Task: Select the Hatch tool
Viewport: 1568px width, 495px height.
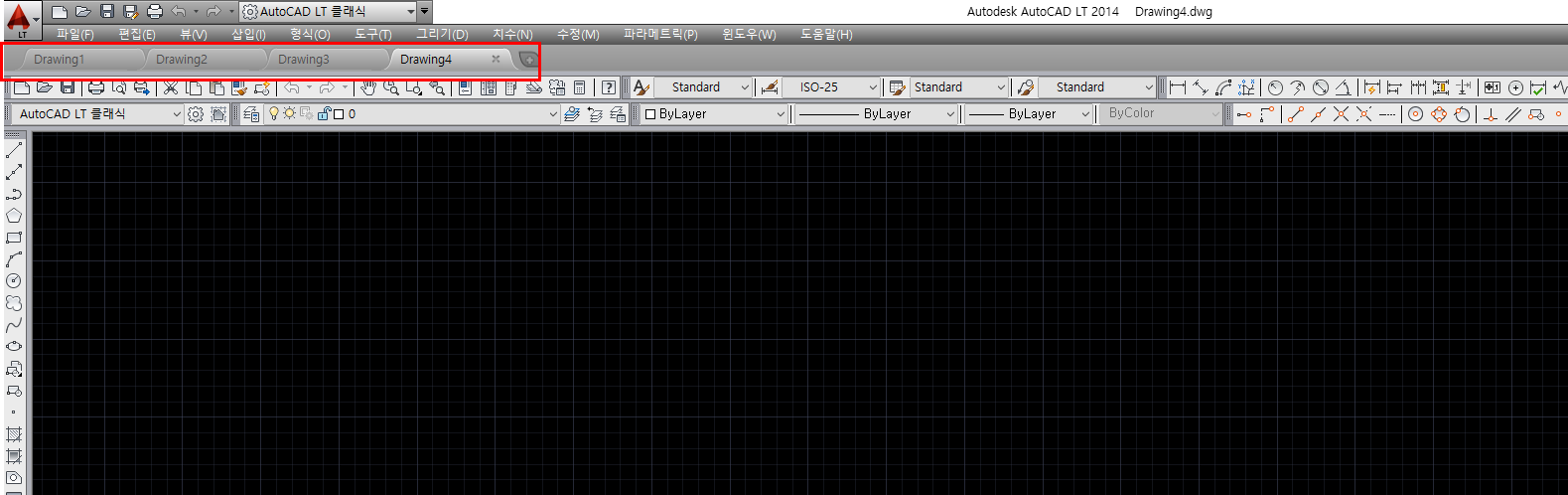Action: coord(14,434)
